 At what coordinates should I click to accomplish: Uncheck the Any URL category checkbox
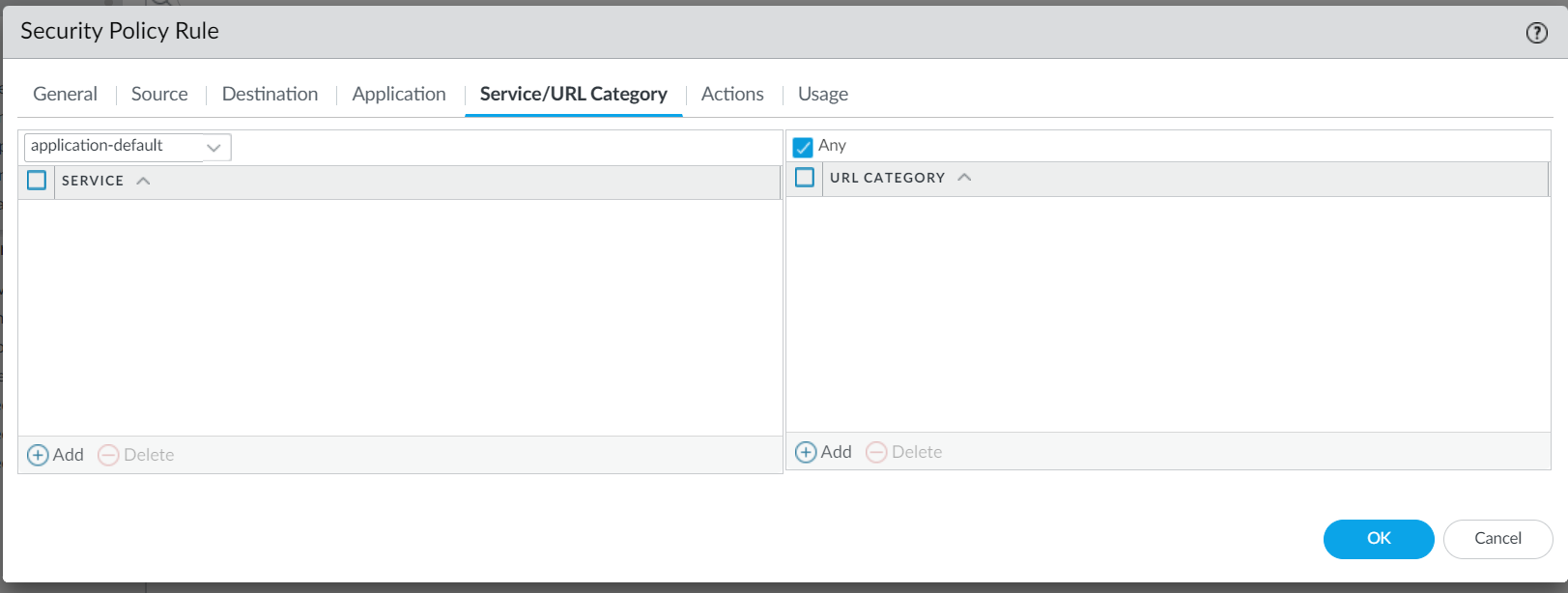click(803, 147)
